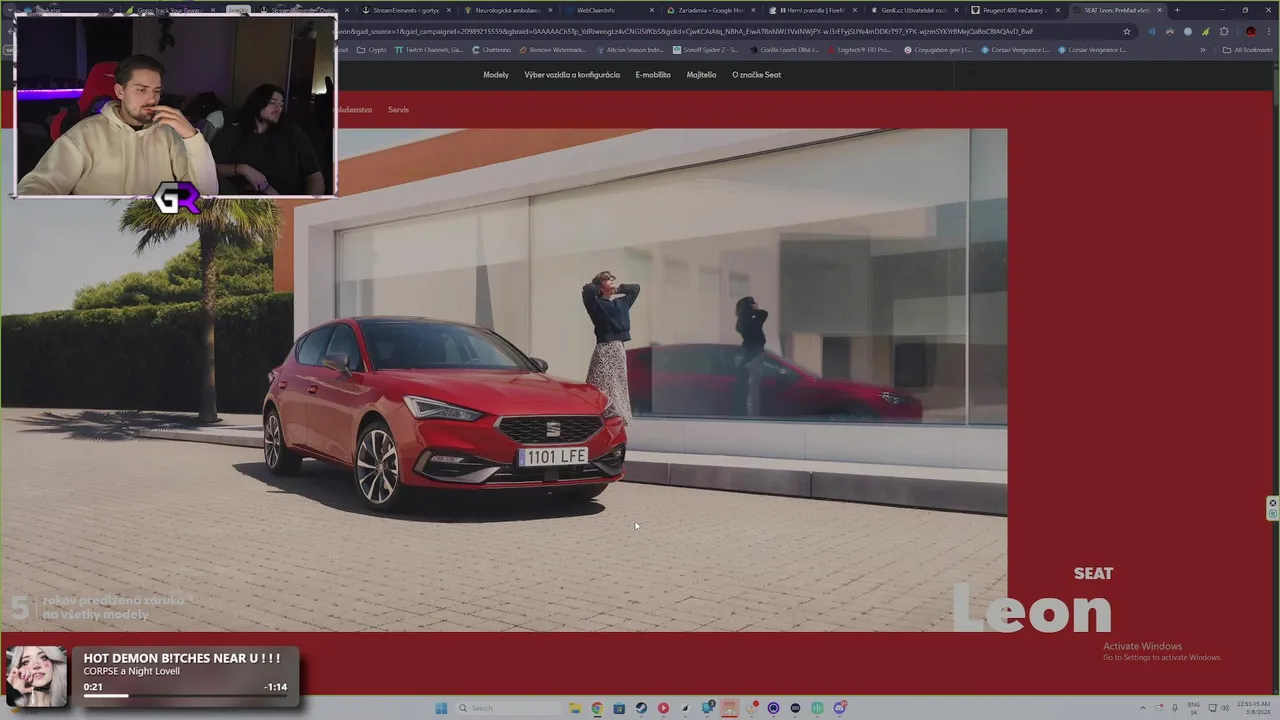Close the SEAT Leon tab

(x=1160, y=10)
